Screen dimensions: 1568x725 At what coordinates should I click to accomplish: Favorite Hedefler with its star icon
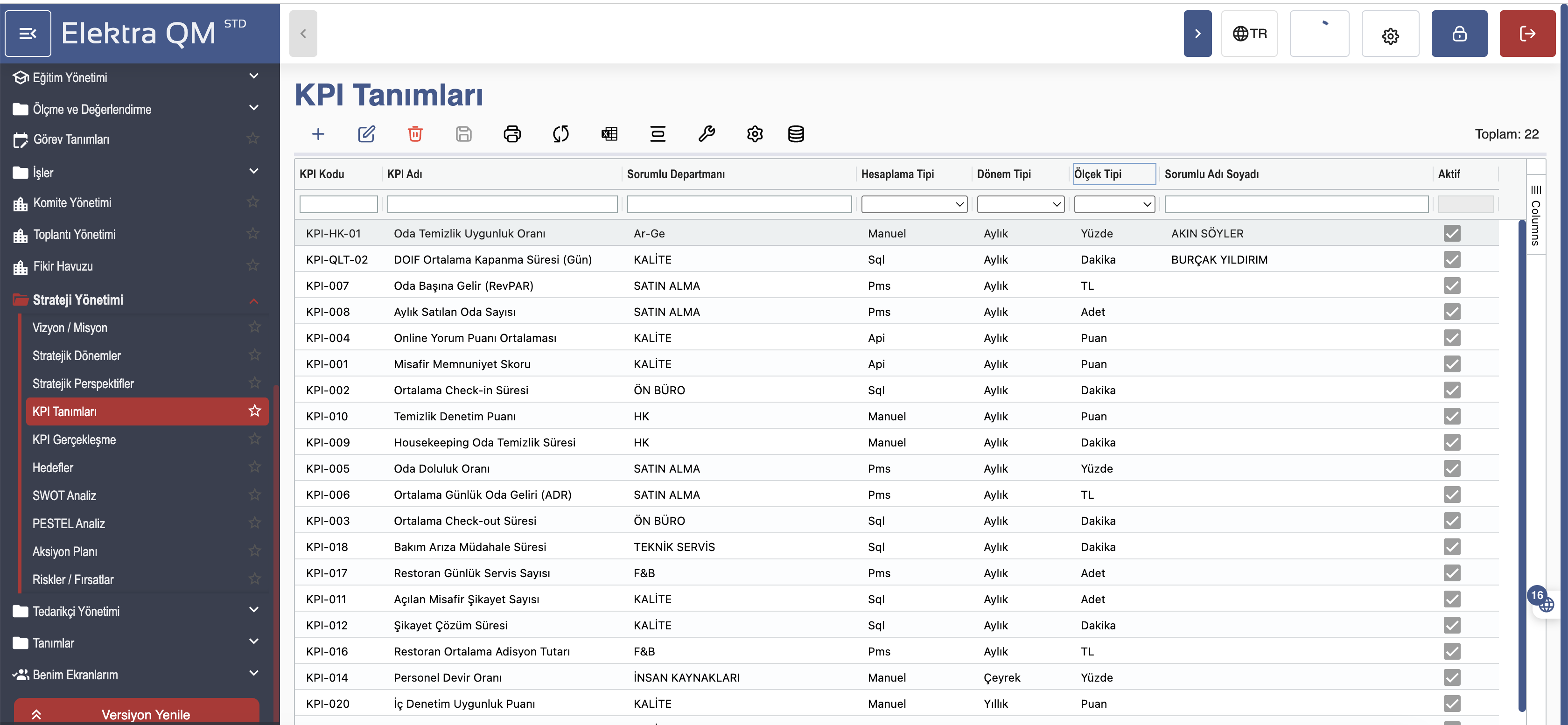point(254,467)
